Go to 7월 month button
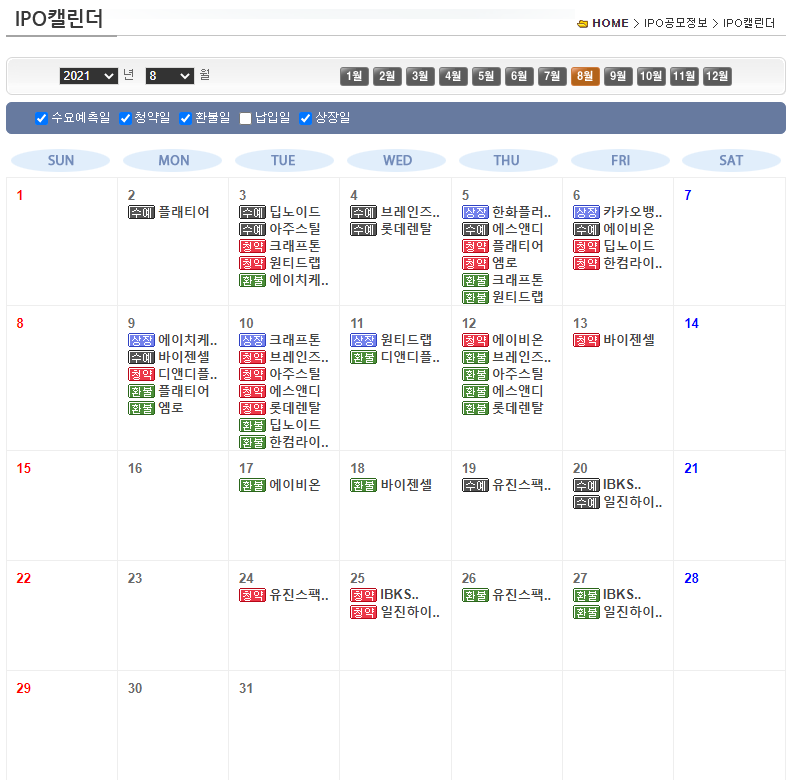The width and height of the screenshot is (788, 780). point(552,76)
